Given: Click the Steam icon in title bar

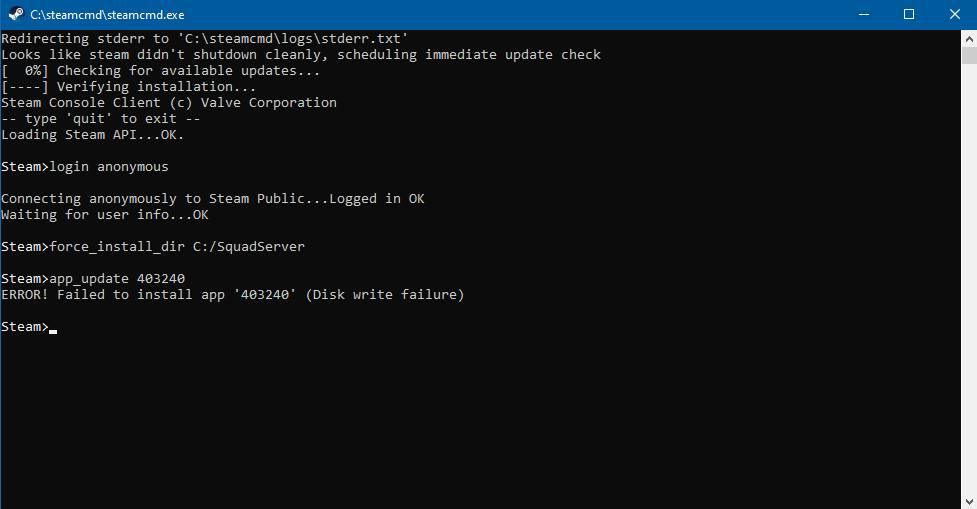Looking at the screenshot, I should (14, 15).
